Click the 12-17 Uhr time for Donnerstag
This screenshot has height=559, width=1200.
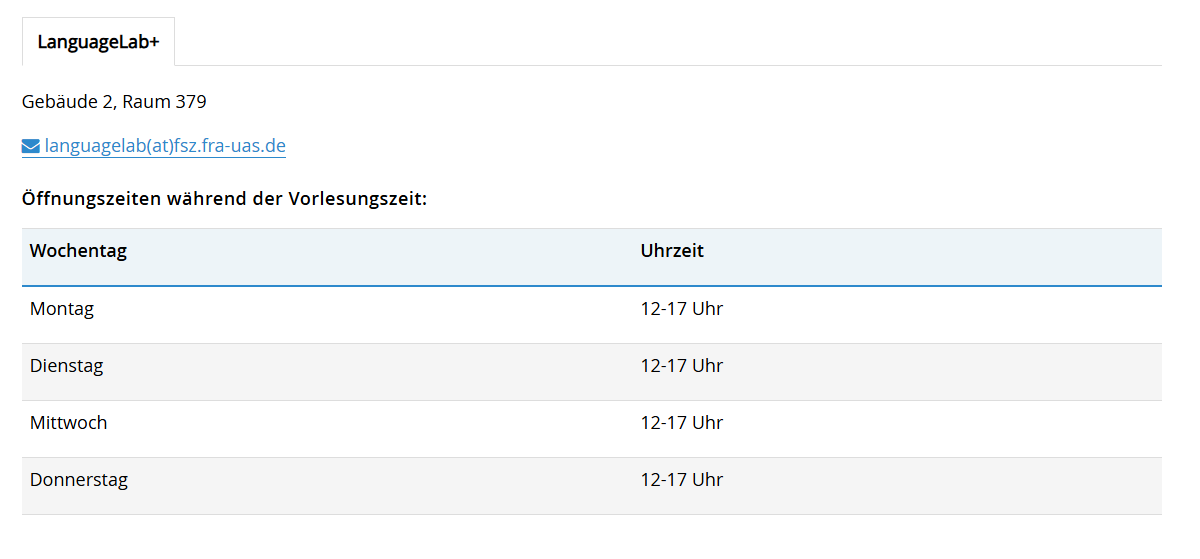(x=682, y=480)
